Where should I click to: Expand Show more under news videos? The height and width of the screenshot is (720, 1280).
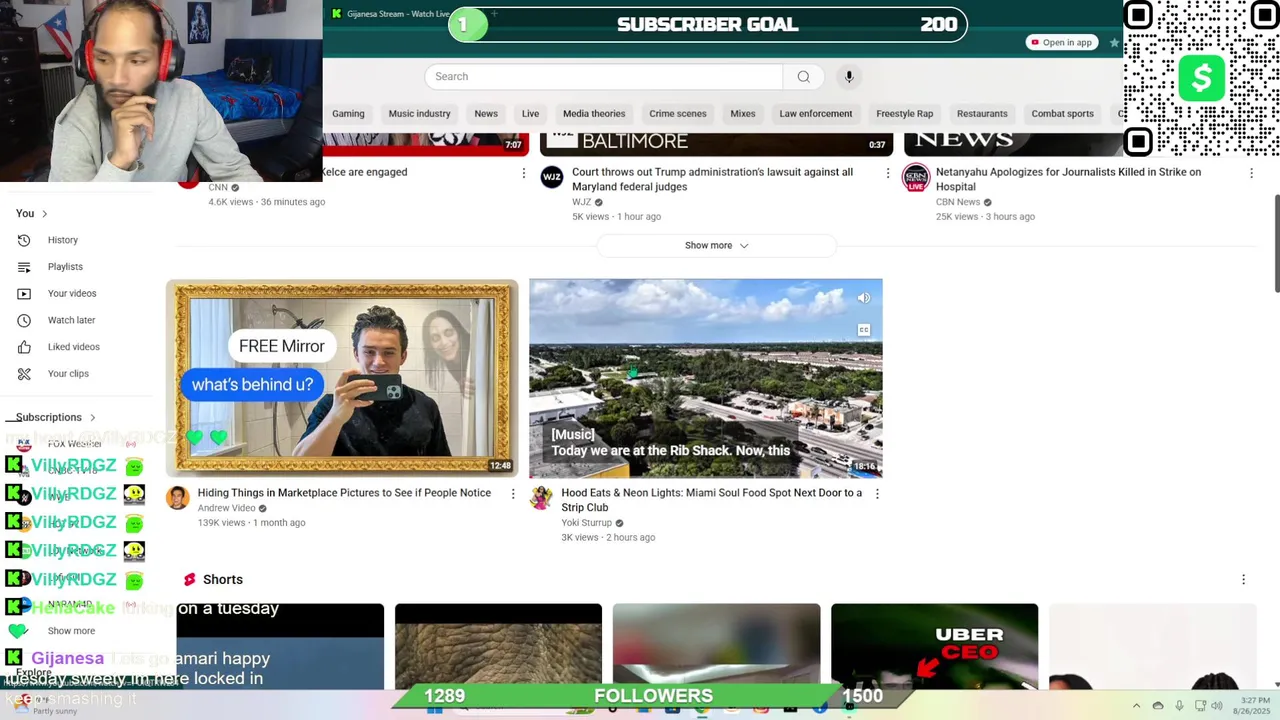tap(716, 246)
